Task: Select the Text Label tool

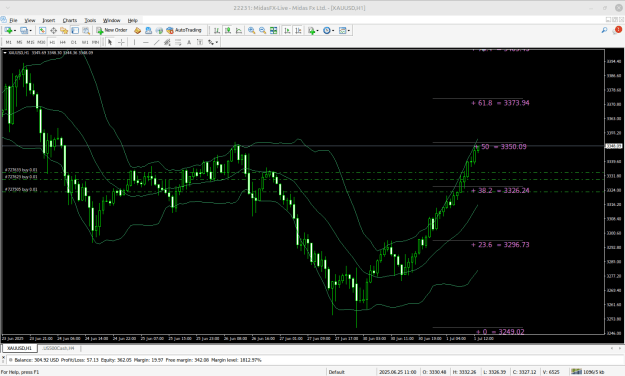Action: point(200,42)
